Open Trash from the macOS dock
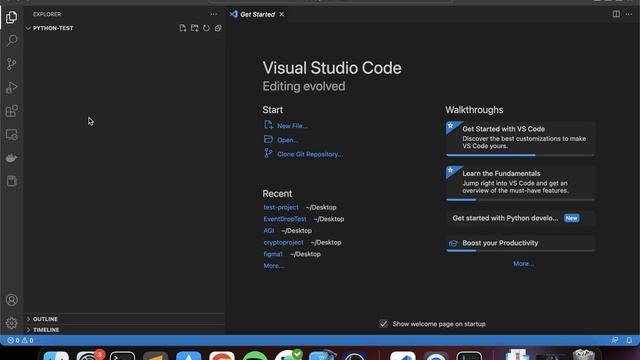Screen dimensions: 640x360 pos(584,355)
